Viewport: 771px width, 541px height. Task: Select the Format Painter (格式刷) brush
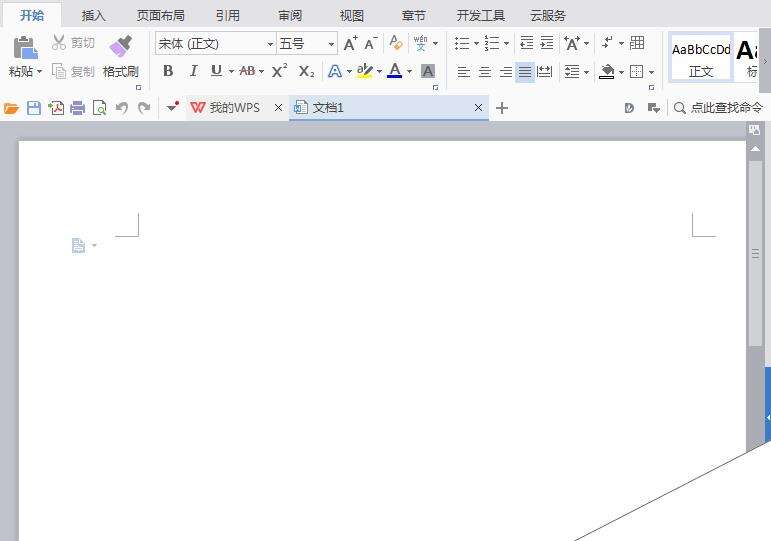pyautogui.click(x=121, y=46)
